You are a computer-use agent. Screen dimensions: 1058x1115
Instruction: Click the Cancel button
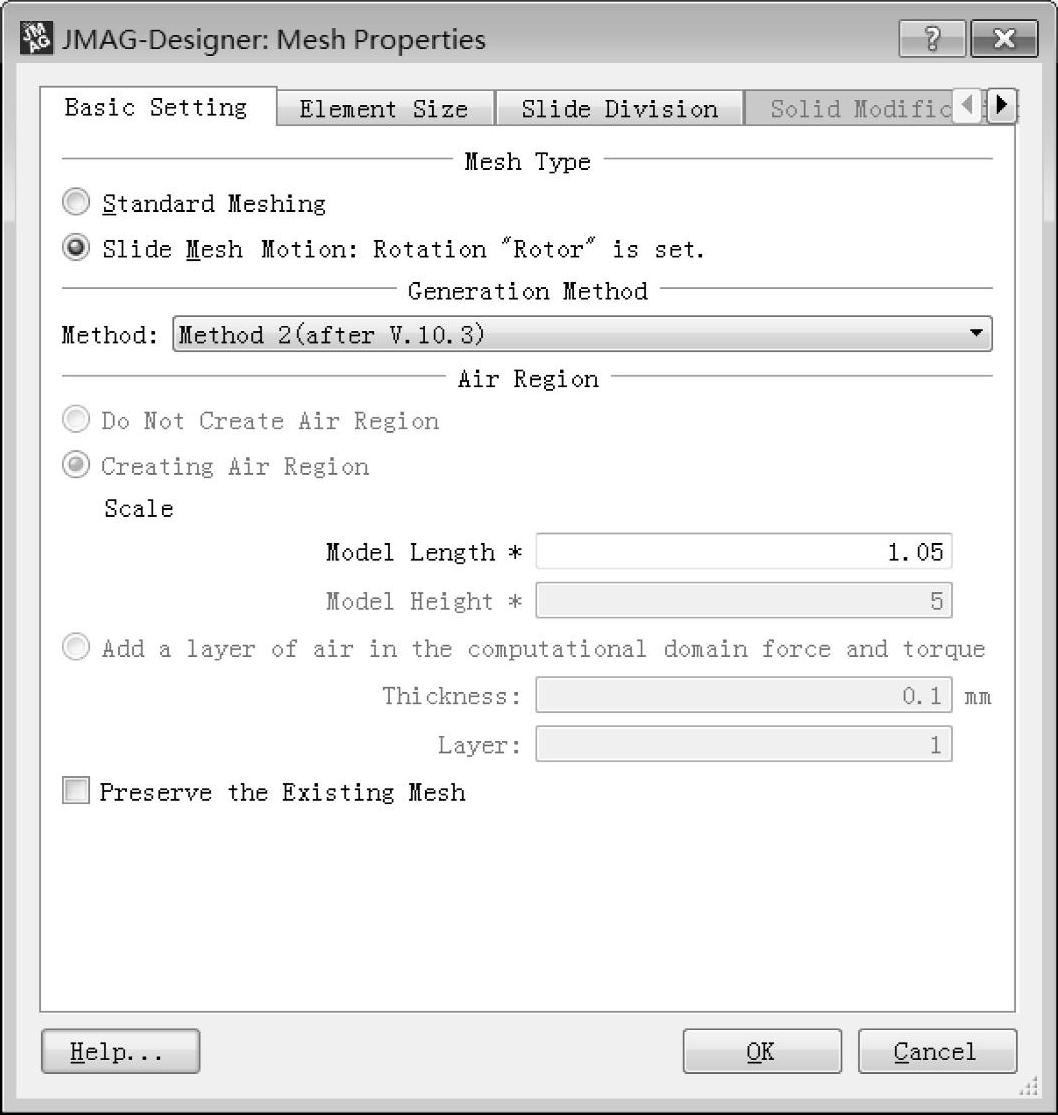(x=937, y=1051)
